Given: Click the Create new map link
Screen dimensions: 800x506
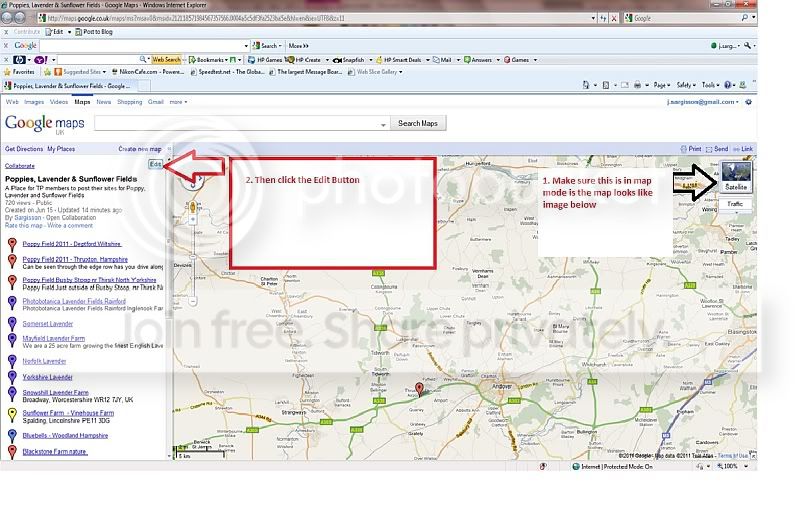Looking at the screenshot, I should [140, 149].
